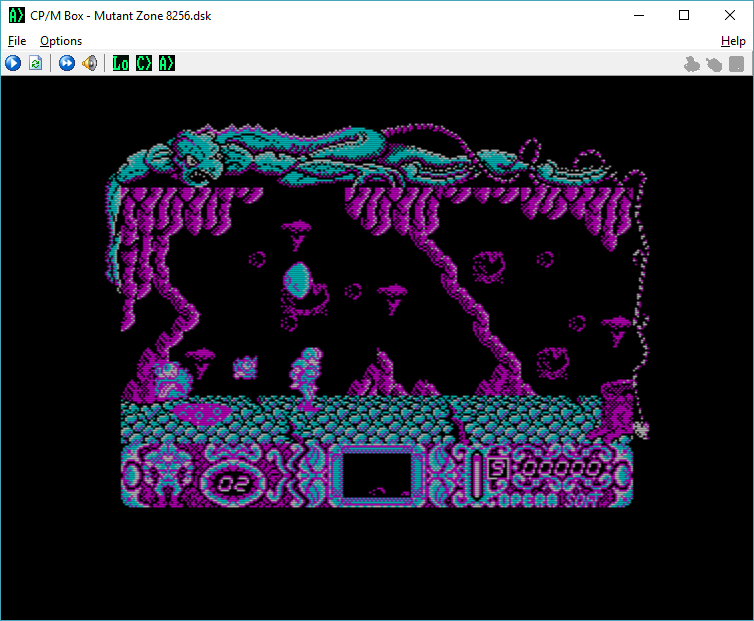Click the dragon monster head atop the cave
The width and height of the screenshot is (754, 621).
tap(200, 156)
